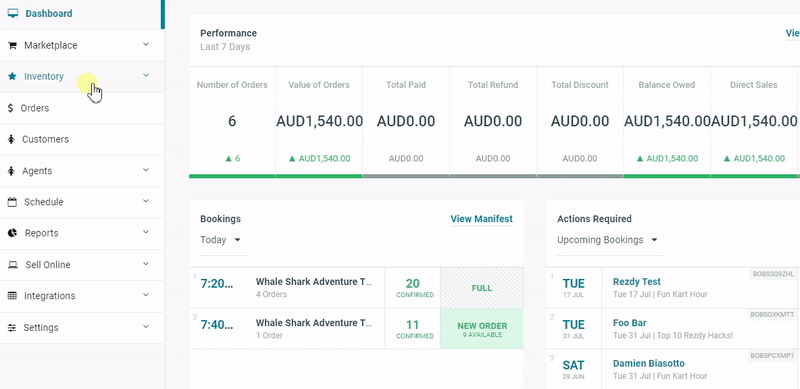Click the BOBSQXKMTT order code
The width and height of the screenshot is (800, 389).
772,315
